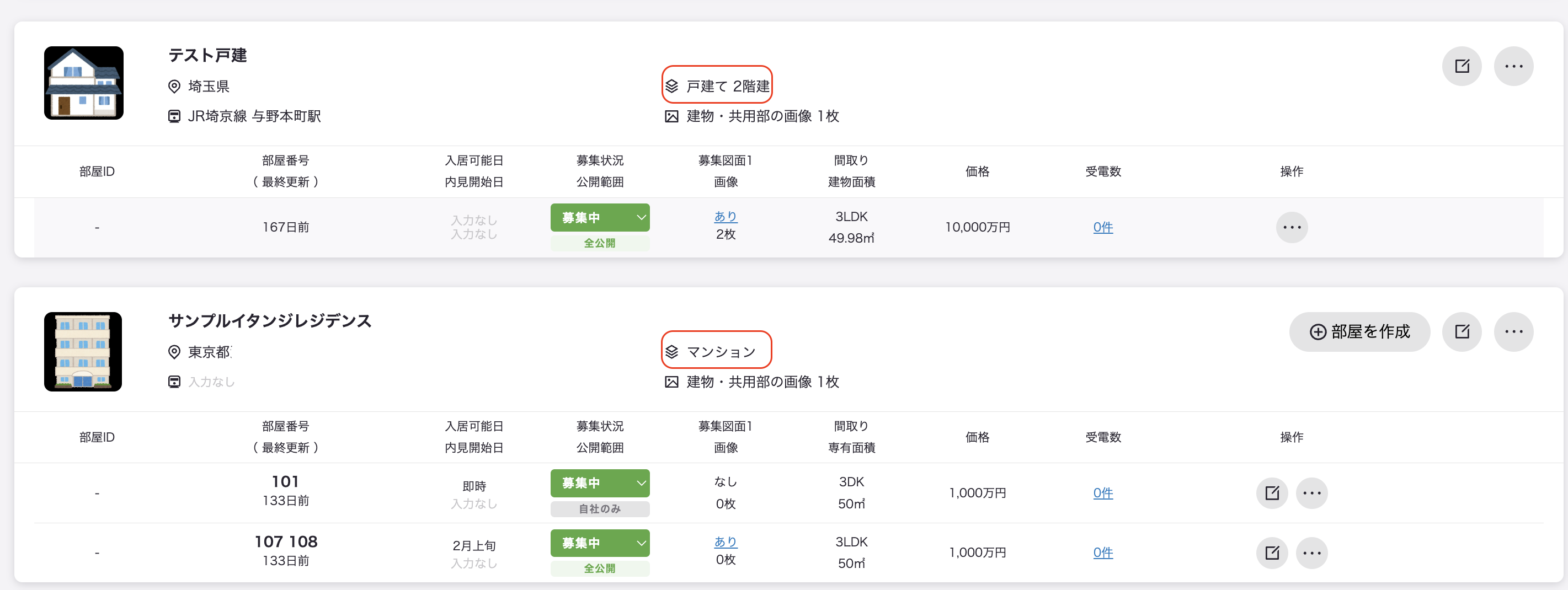
Task: Open more actions for room 107 108
Action: tap(1312, 553)
